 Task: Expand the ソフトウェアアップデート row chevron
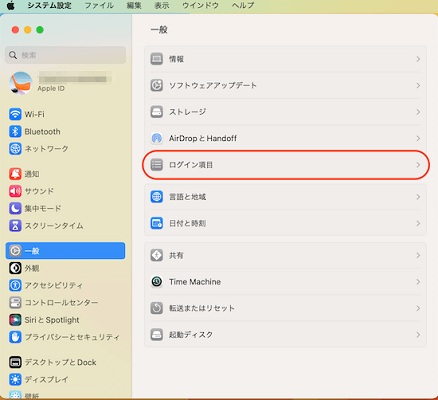[418, 85]
